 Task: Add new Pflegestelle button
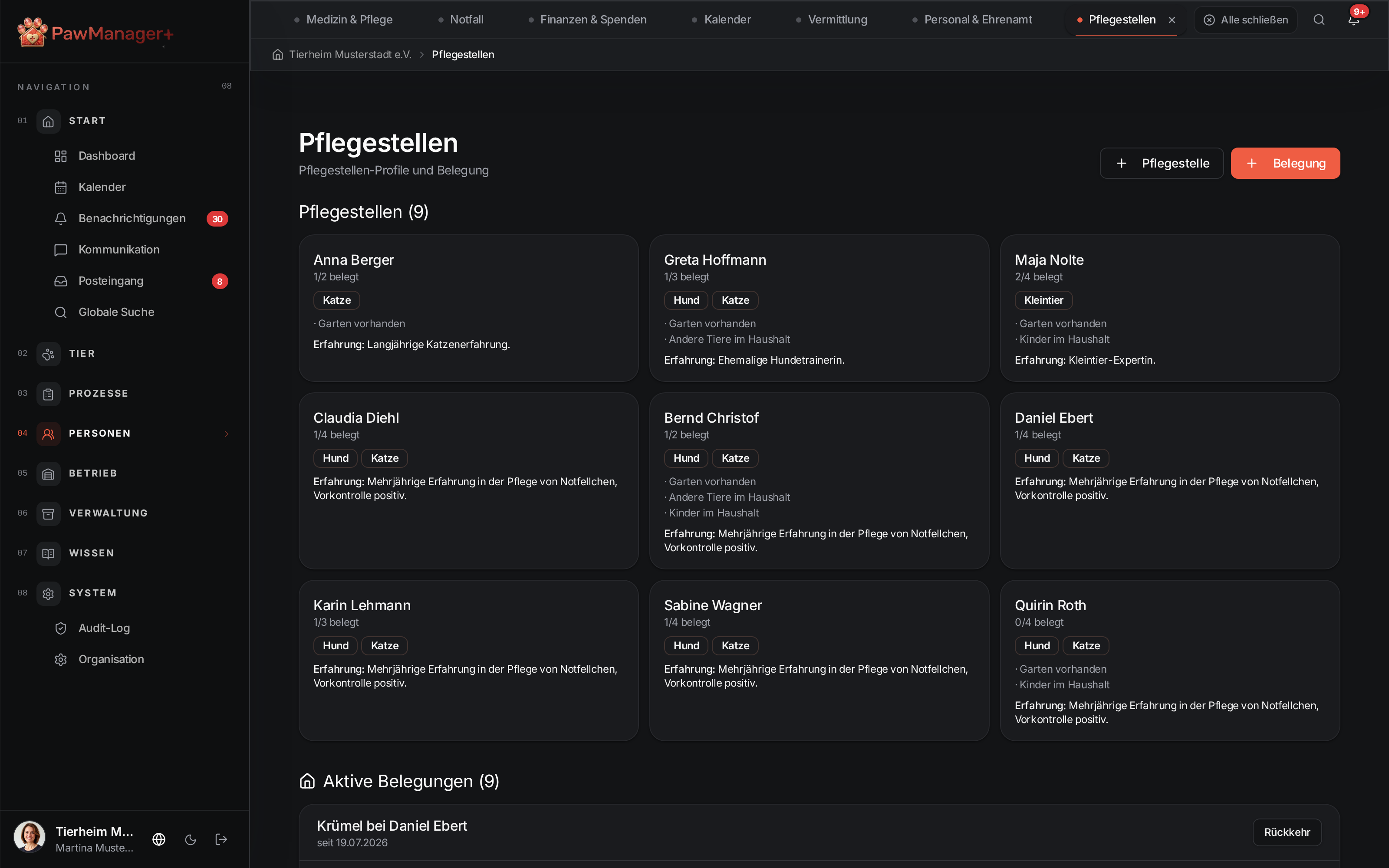(x=1162, y=163)
